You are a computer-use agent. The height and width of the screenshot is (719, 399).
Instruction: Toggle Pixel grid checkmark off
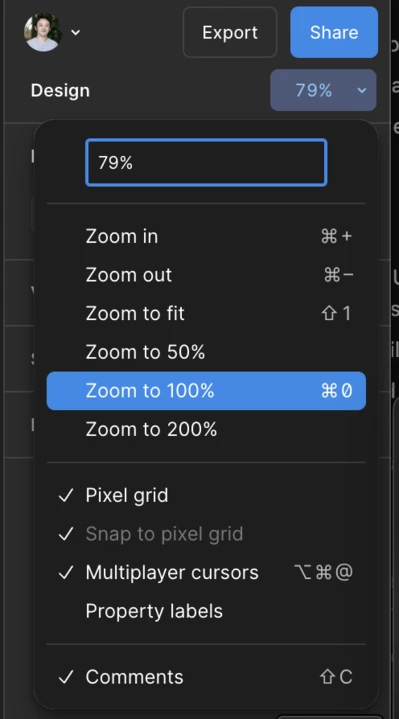pyautogui.click(x=206, y=495)
